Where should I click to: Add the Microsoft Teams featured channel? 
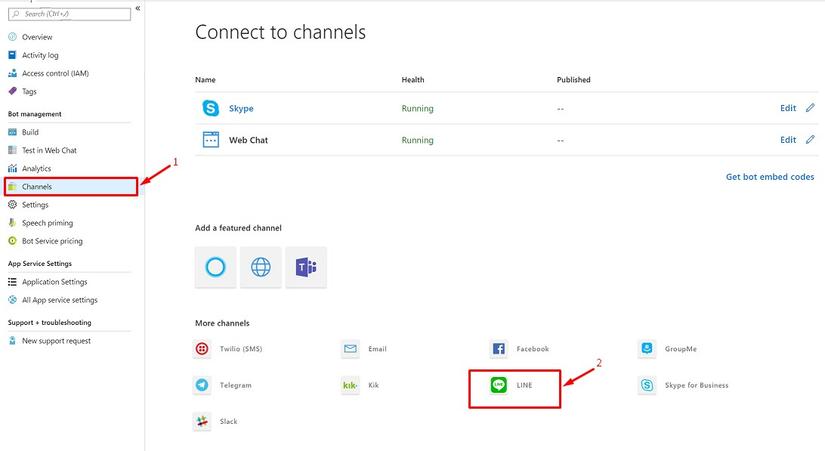point(306,267)
